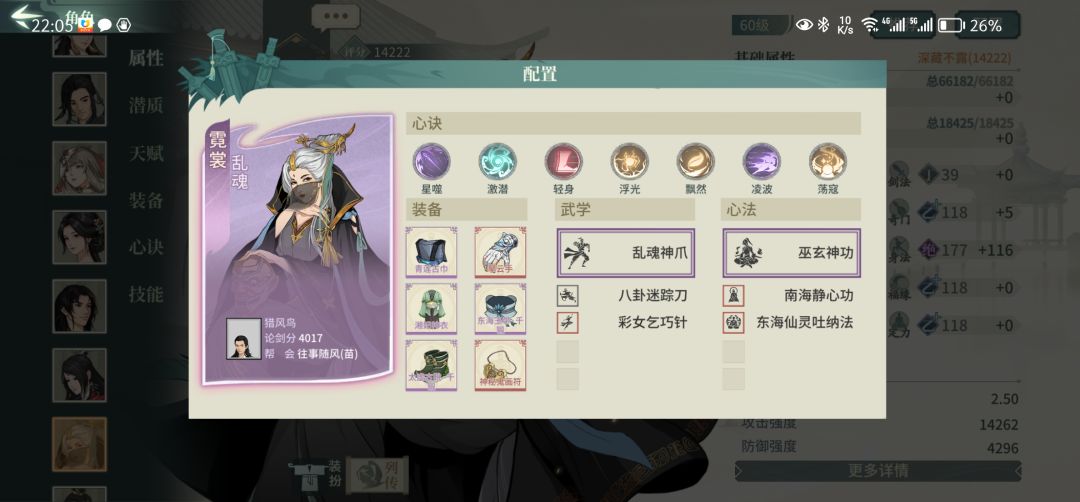
Task: Select the 星噬 heart-art icon
Action: (x=431, y=162)
